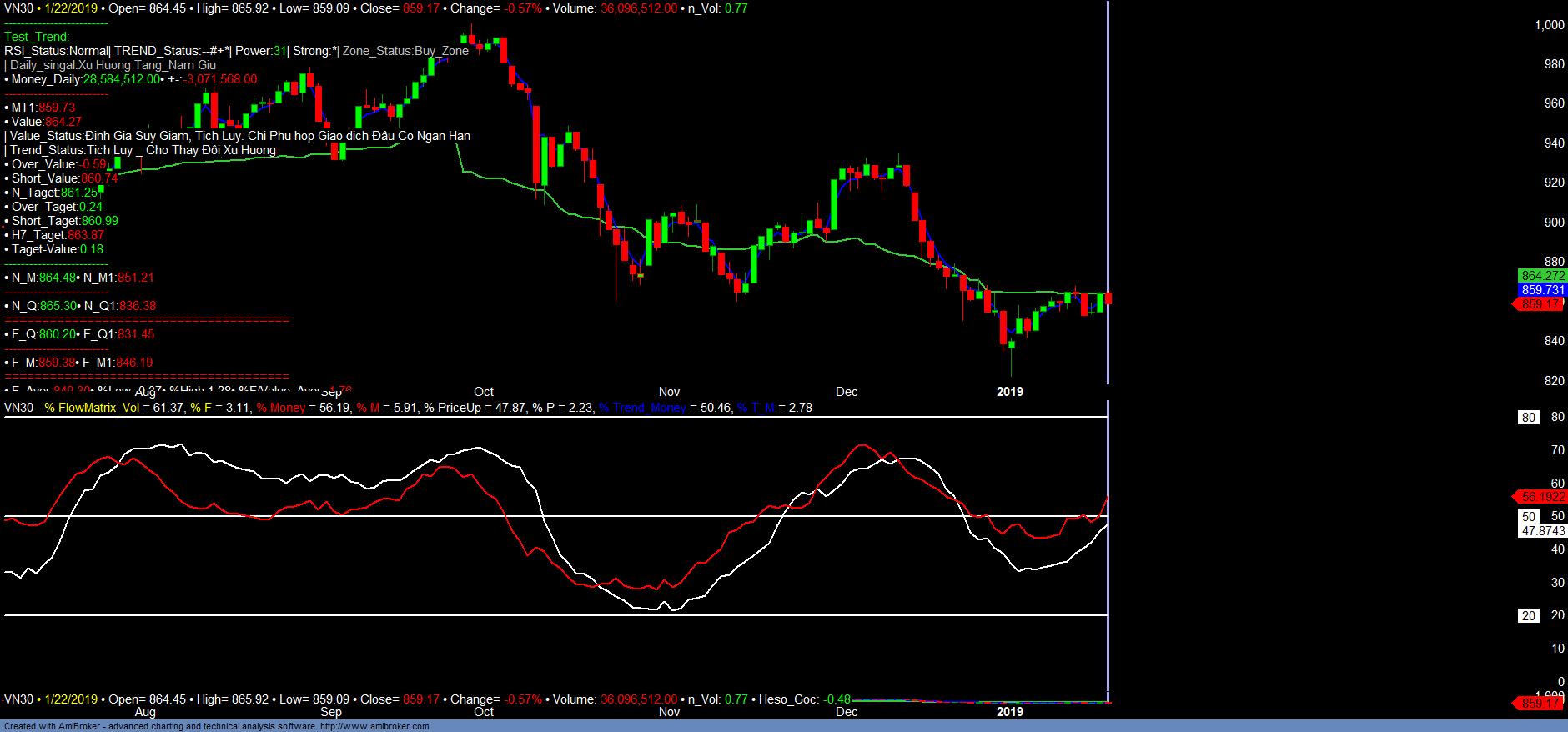Click Zone_Status Buy_Zone text
This screenshot has width=1568, height=732.
tap(405, 51)
